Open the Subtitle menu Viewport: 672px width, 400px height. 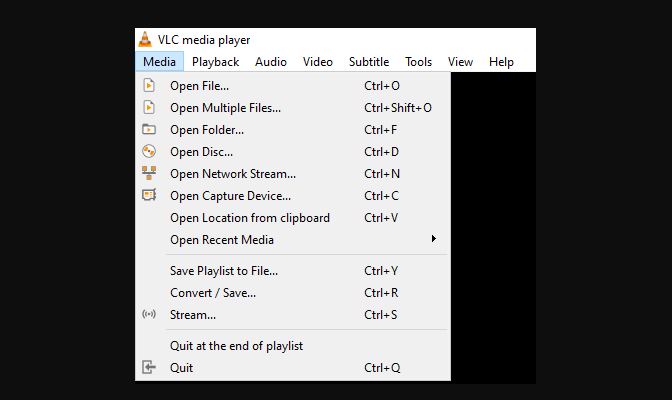click(369, 62)
